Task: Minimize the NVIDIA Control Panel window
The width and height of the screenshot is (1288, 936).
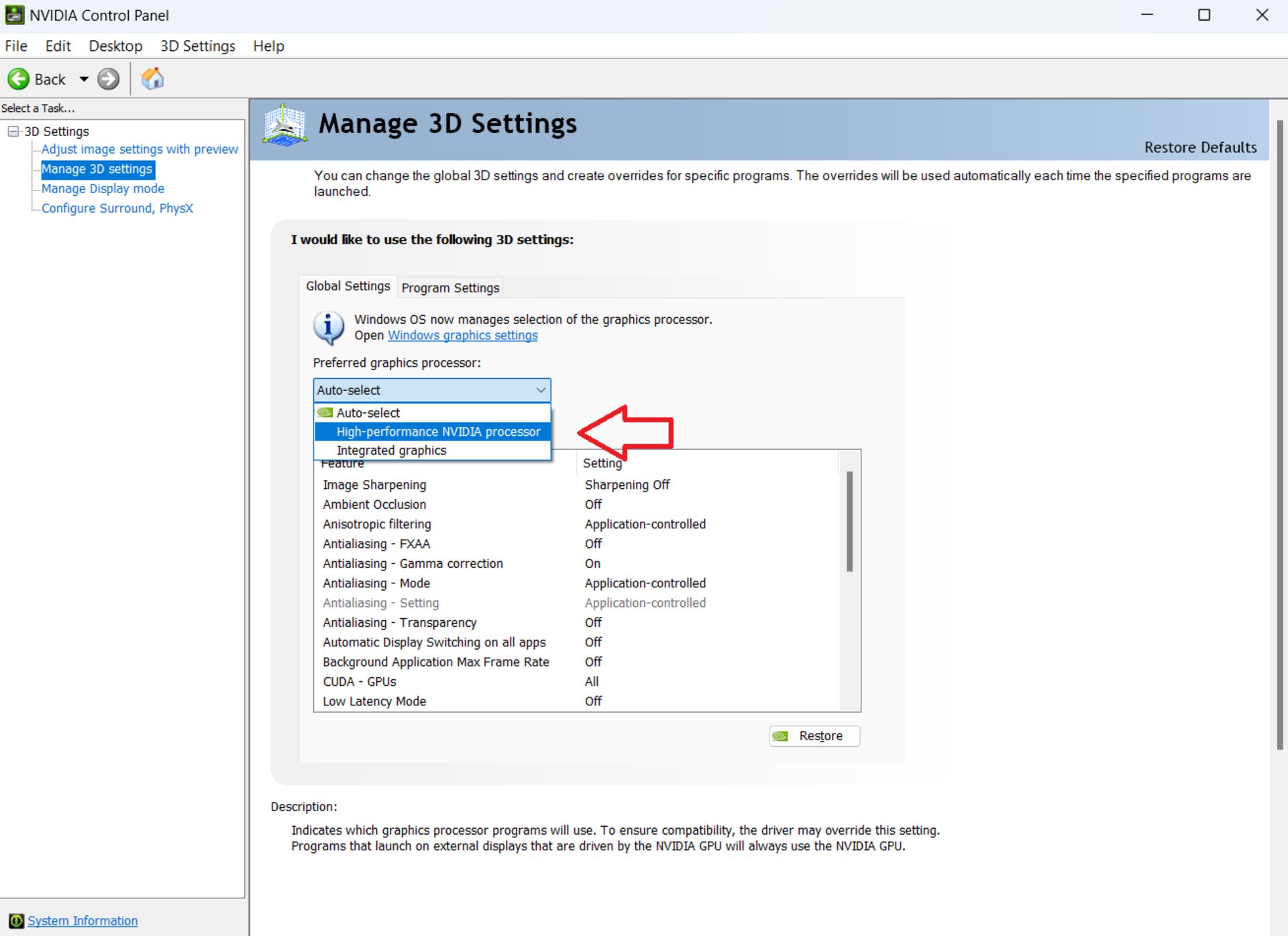Action: [1147, 15]
